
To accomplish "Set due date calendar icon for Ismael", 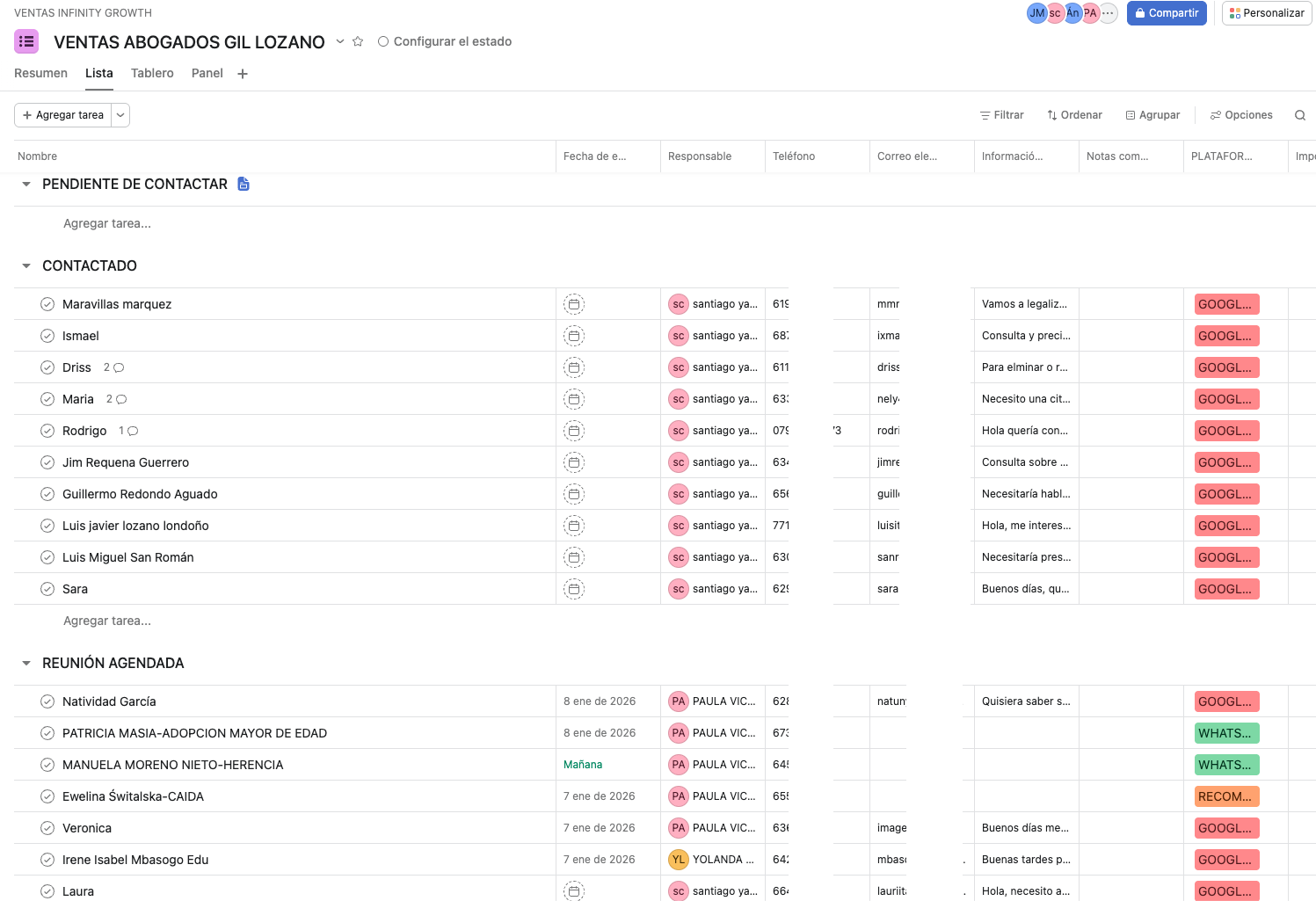I will tap(574, 336).
